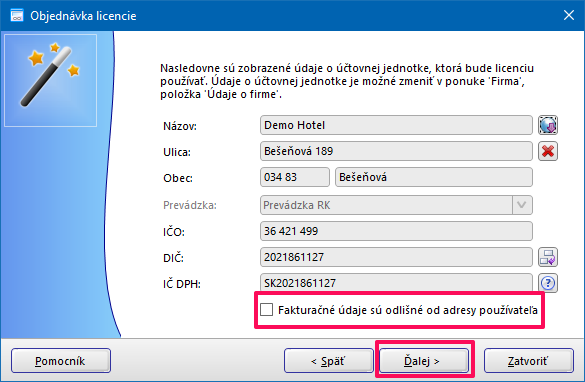Click the IČ DPH field SK2021861127
The width and height of the screenshot is (585, 382).
[x=396, y=283]
